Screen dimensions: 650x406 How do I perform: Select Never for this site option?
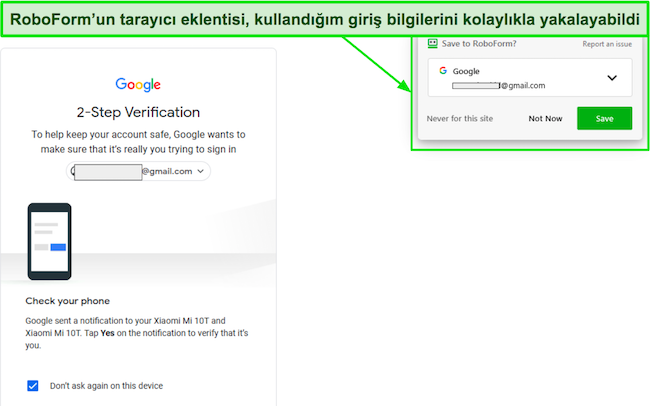tap(460, 119)
